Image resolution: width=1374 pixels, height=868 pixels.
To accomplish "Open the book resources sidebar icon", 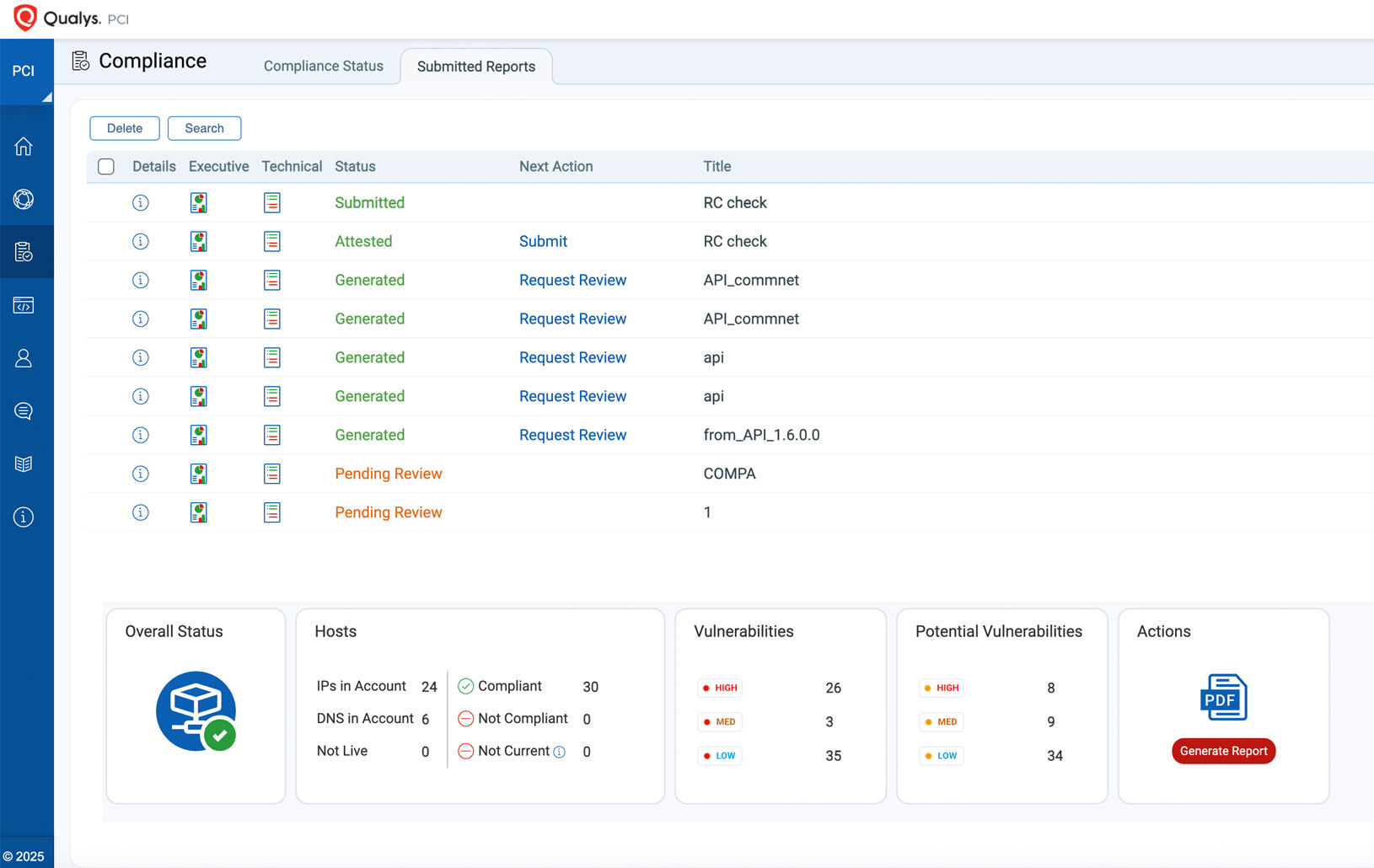I will [x=24, y=464].
